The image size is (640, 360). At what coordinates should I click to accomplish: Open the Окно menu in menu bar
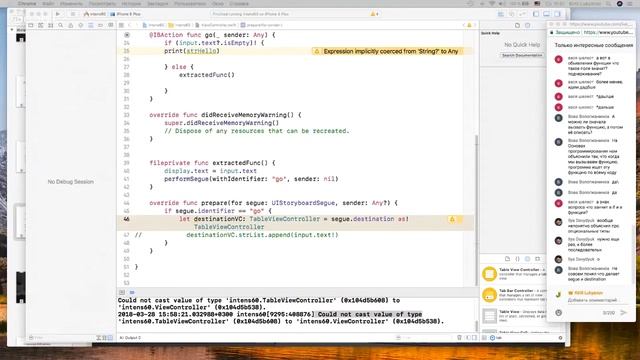(x=218, y=3)
